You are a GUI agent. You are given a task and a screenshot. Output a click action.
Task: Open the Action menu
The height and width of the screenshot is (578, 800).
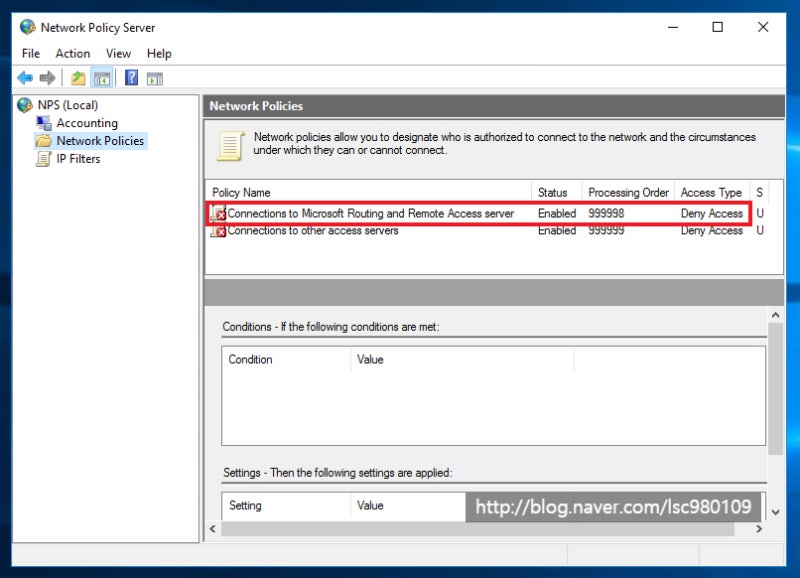(x=73, y=53)
